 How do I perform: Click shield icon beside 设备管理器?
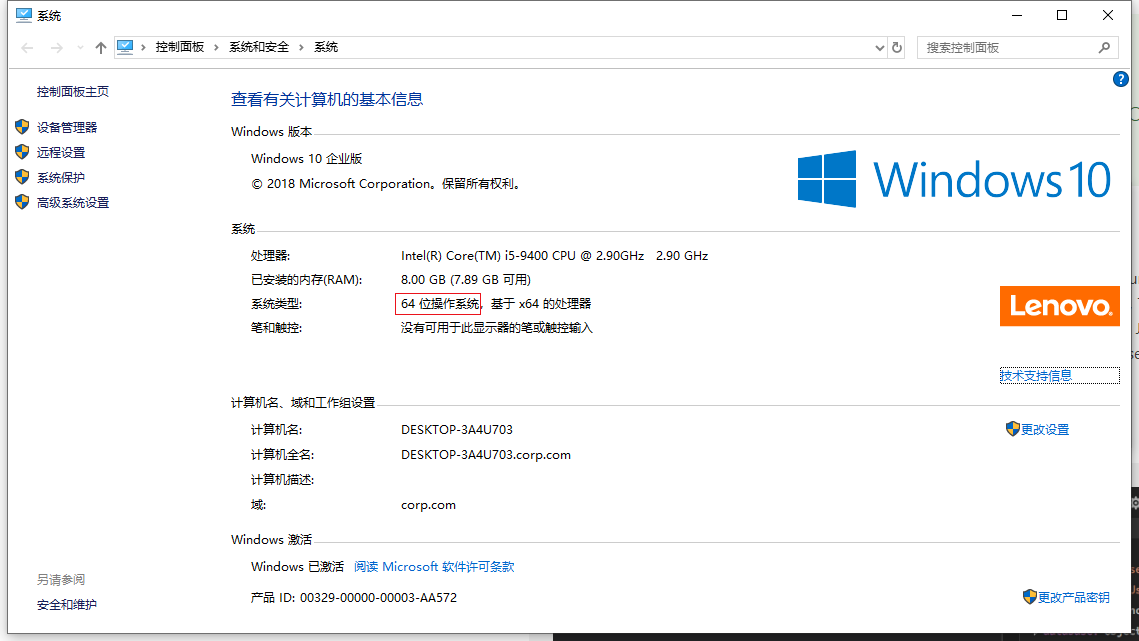[22, 126]
